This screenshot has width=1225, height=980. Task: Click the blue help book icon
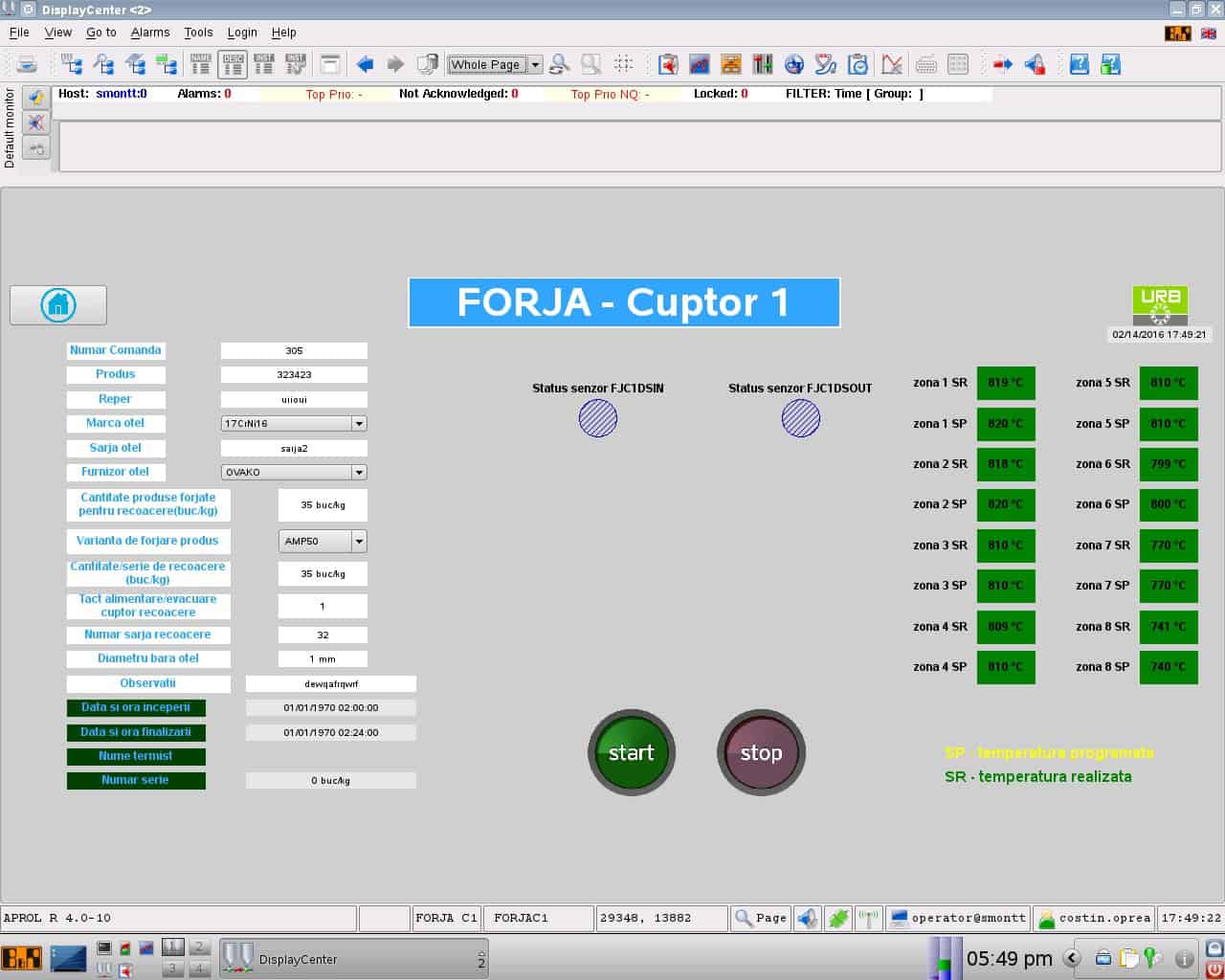(x=1079, y=64)
